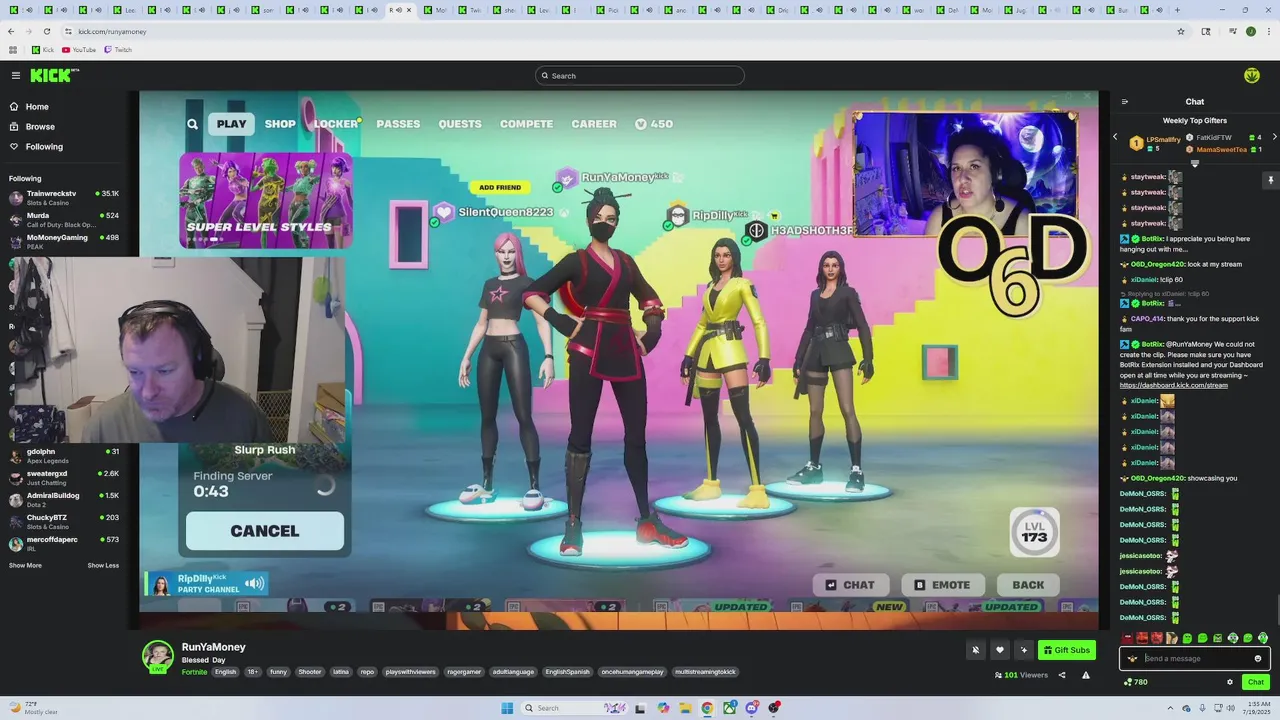Open the Kick bookmark shortcut

point(43,49)
